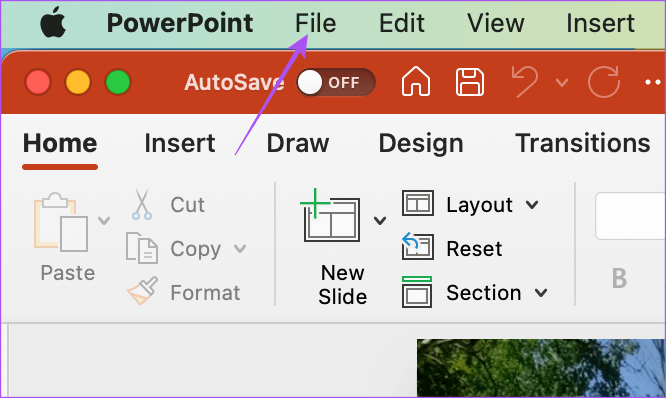Click the font name input box
The height and width of the screenshot is (398, 666).
coord(630,216)
